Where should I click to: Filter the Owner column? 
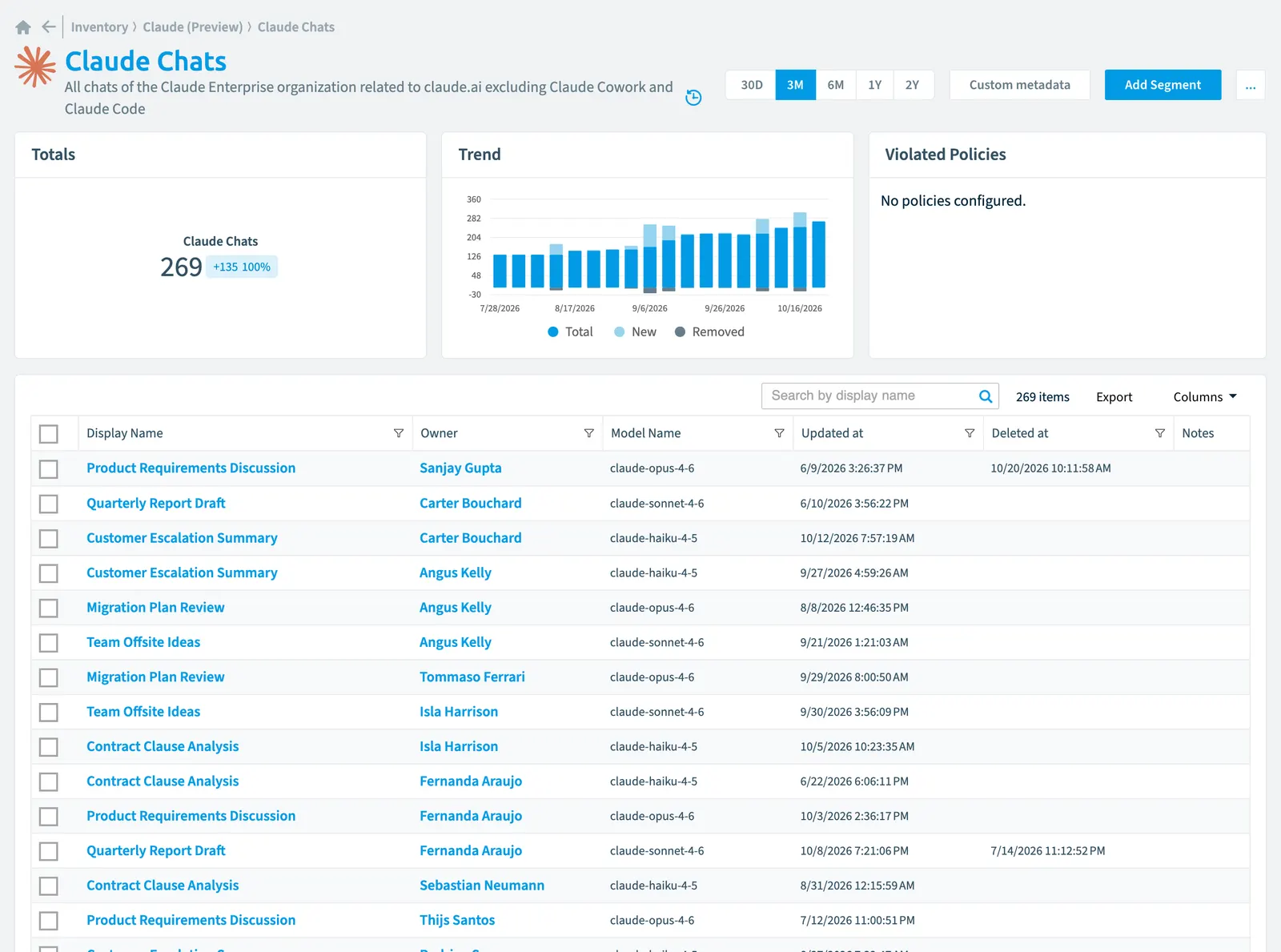click(x=589, y=433)
